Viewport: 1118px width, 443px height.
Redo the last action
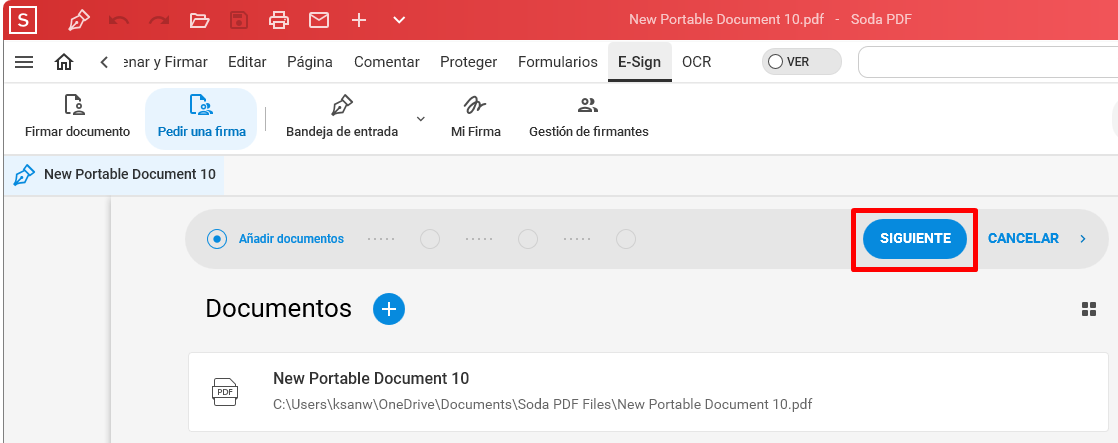tap(159, 21)
